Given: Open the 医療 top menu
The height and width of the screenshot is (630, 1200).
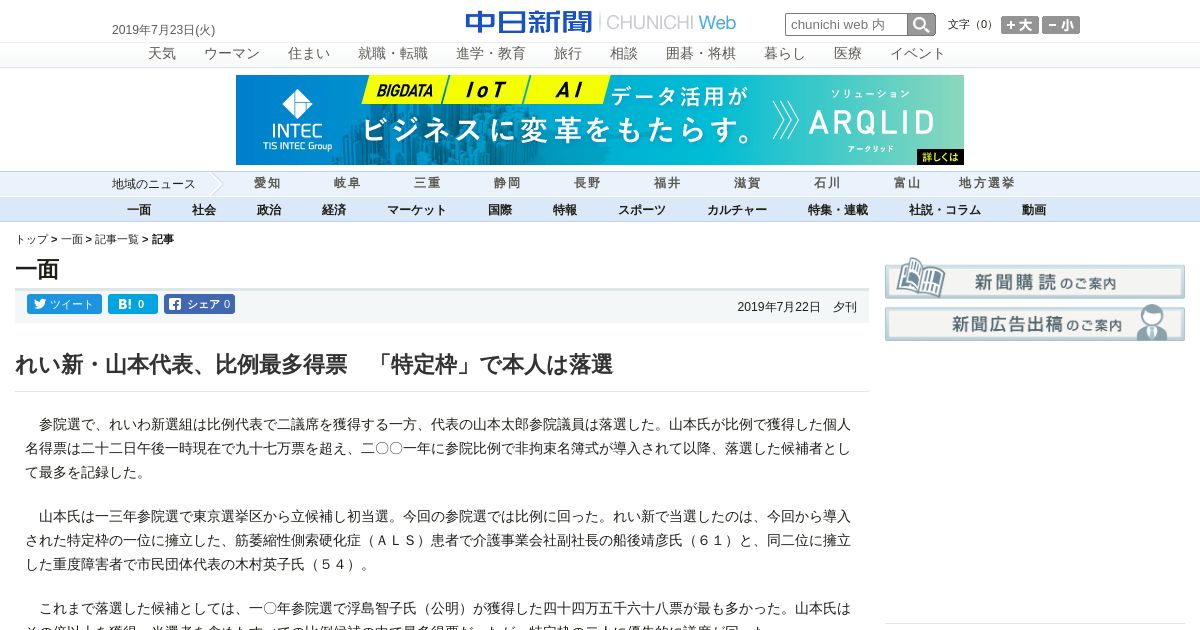Looking at the screenshot, I should (x=848, y=54).
